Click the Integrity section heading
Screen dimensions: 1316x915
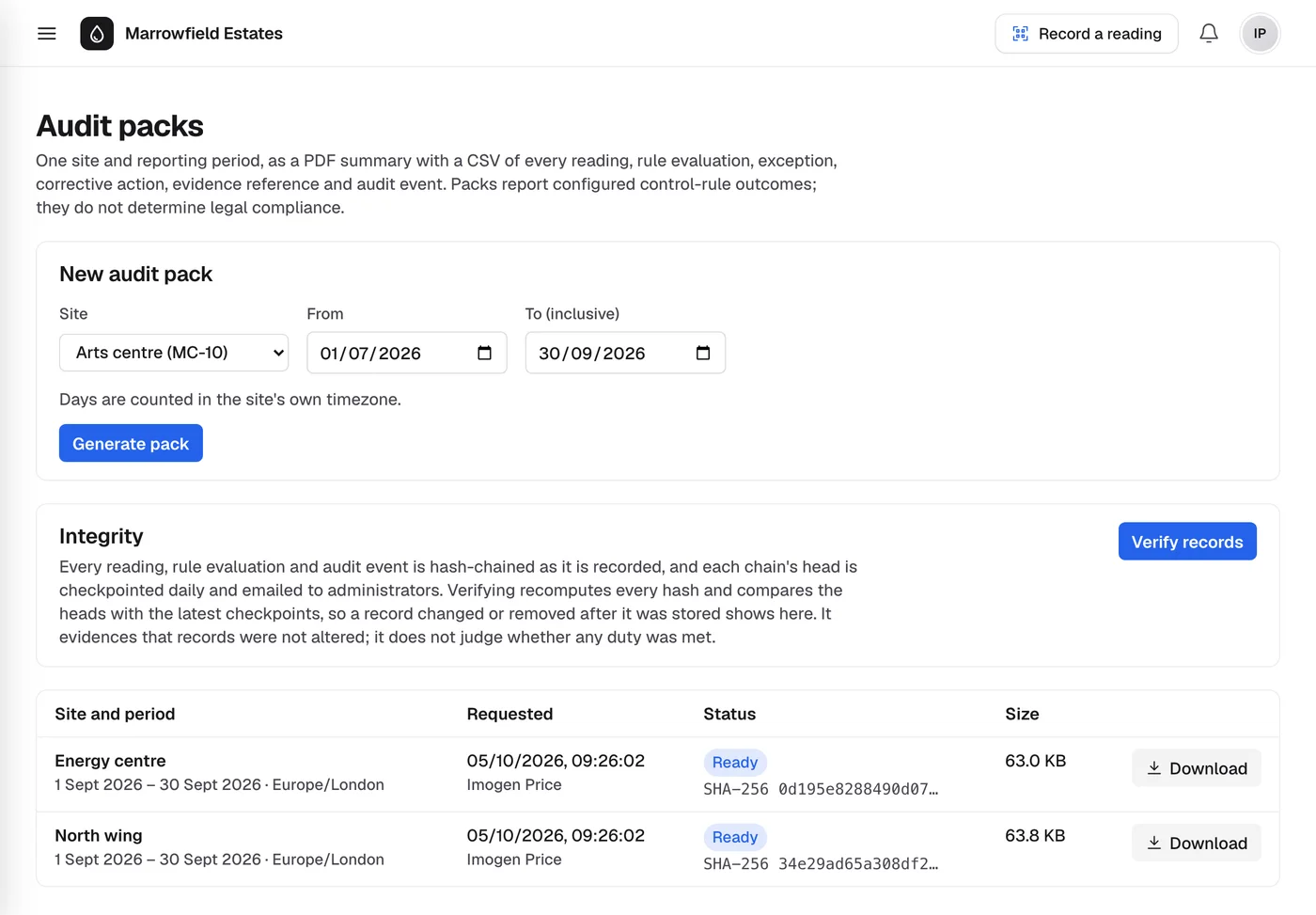(102, 536)
